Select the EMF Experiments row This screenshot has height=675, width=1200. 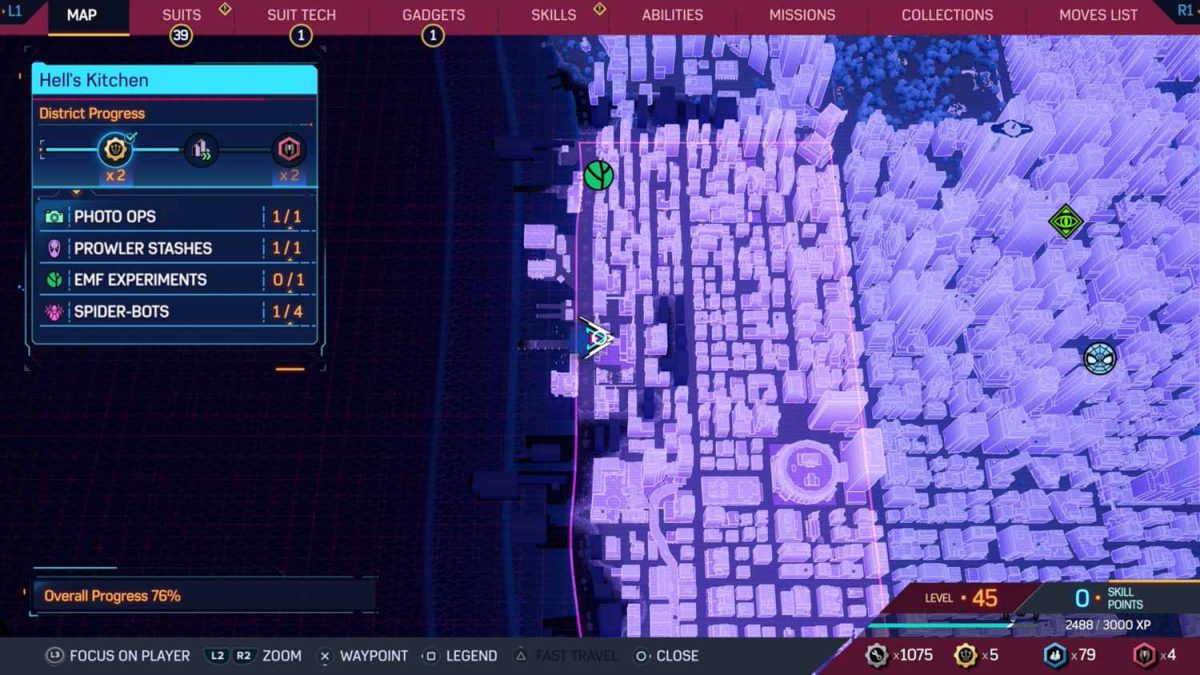tap(175, 280)
